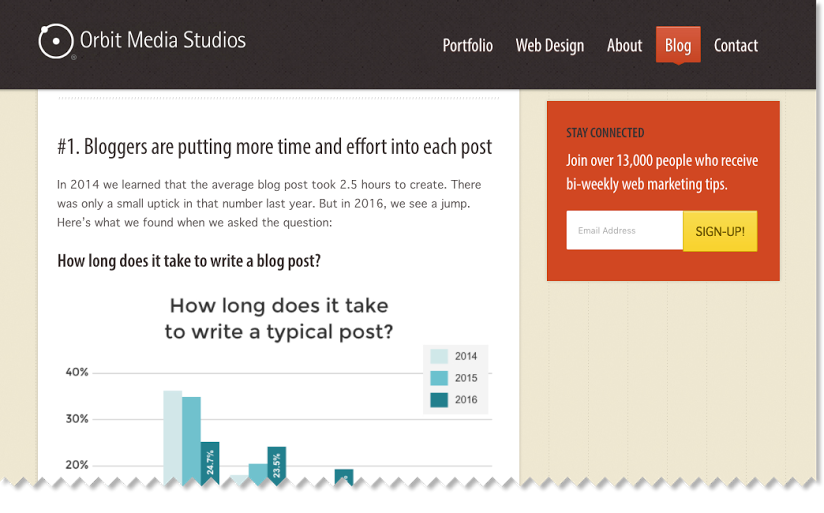Screen dimensions: 824x513
Task: Click subheading 'How long does it take to write a blog post?'
Action: tap(189, 261)
